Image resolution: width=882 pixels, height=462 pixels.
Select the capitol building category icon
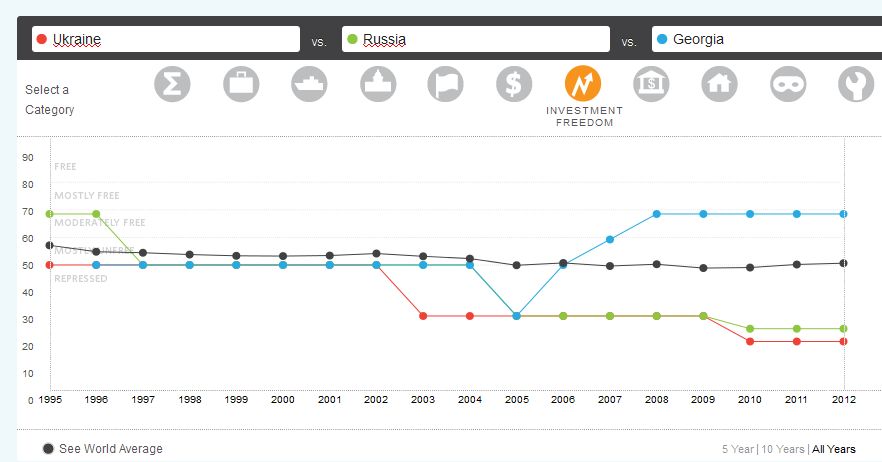click(x=378, y=84)
